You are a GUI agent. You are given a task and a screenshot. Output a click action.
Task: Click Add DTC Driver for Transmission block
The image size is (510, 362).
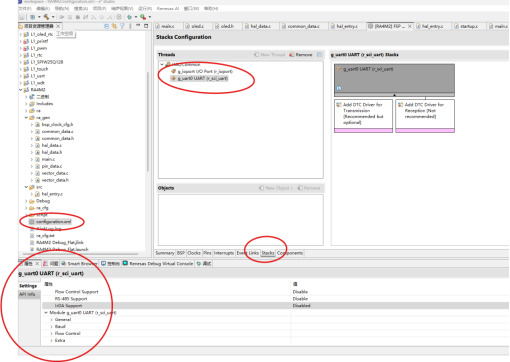pos(363,116)
